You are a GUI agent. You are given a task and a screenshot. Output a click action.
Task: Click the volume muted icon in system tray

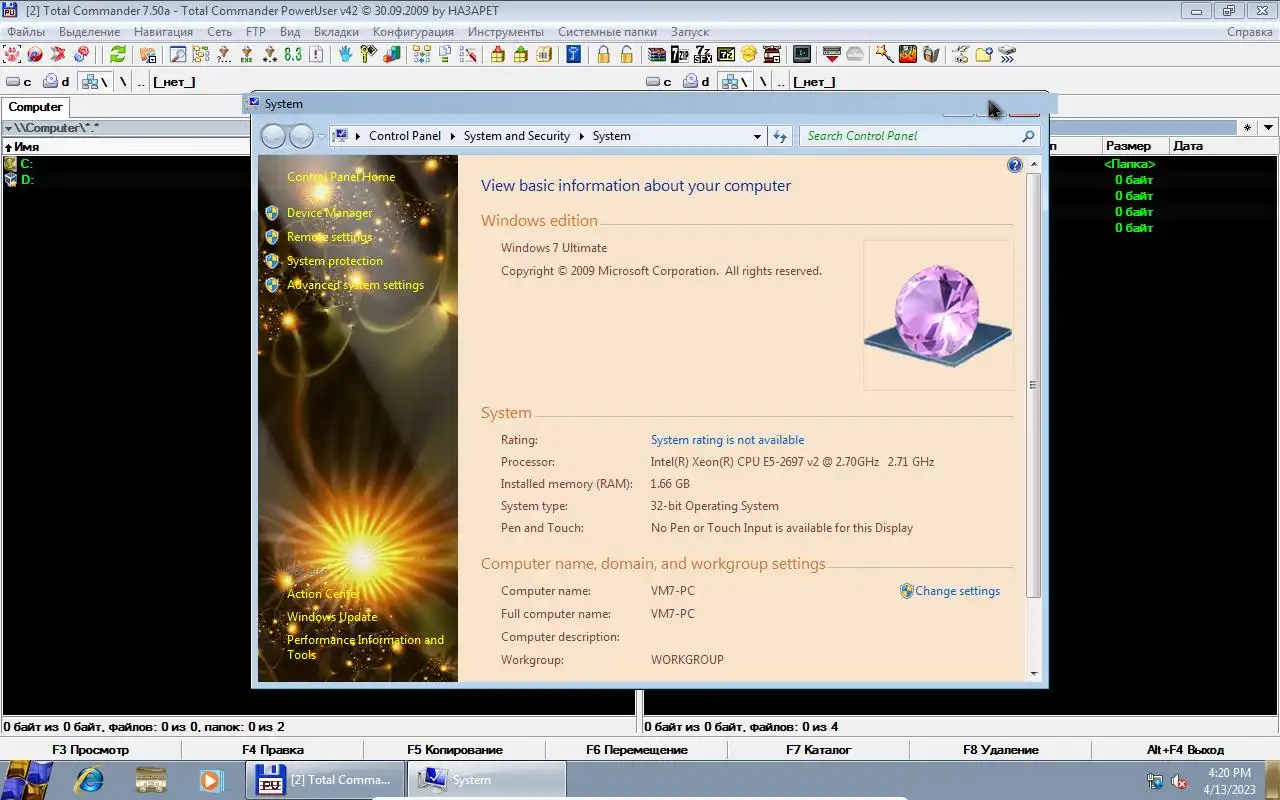(x=1179, y=782)
